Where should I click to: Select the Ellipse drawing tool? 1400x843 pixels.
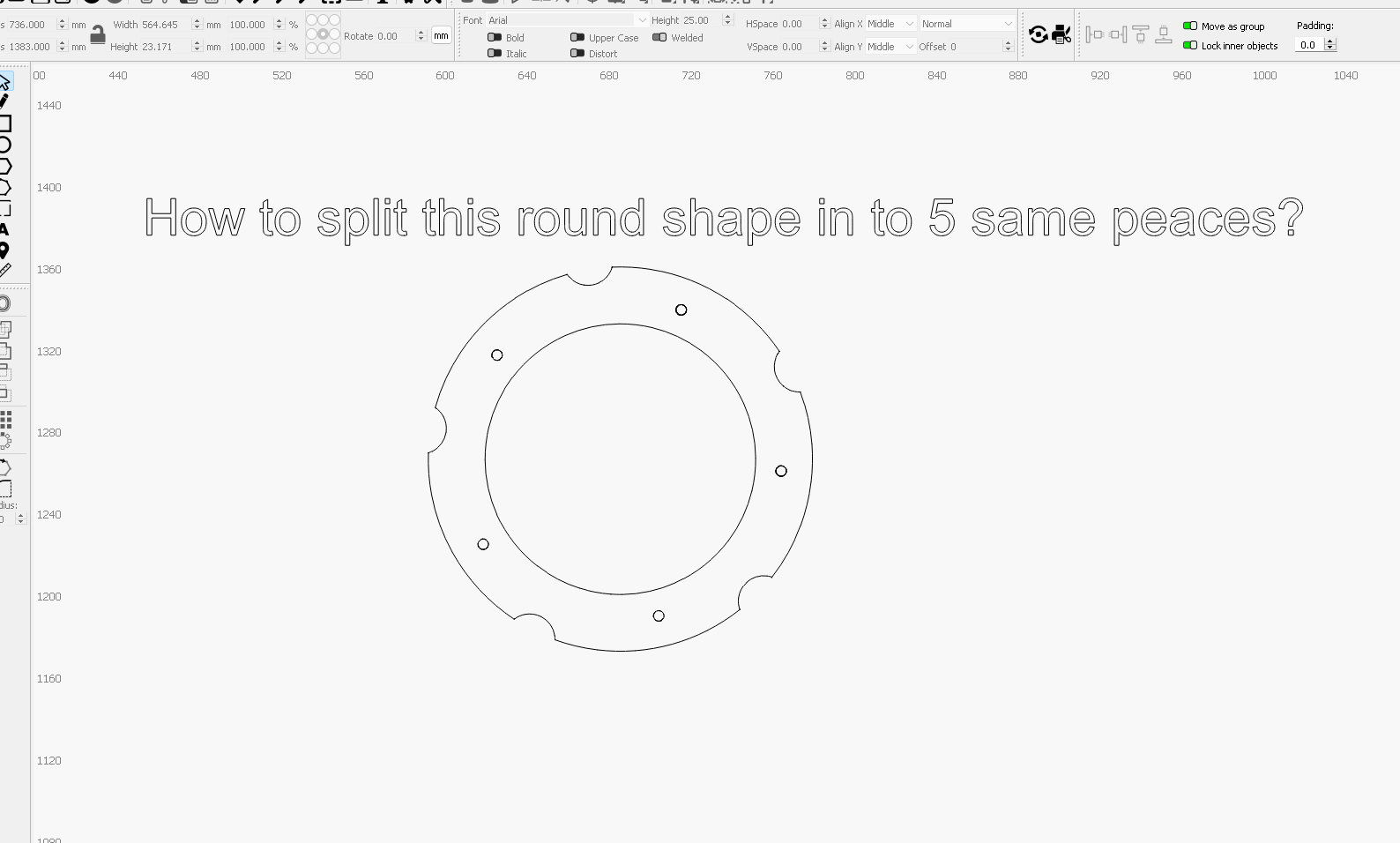point(4,145)
